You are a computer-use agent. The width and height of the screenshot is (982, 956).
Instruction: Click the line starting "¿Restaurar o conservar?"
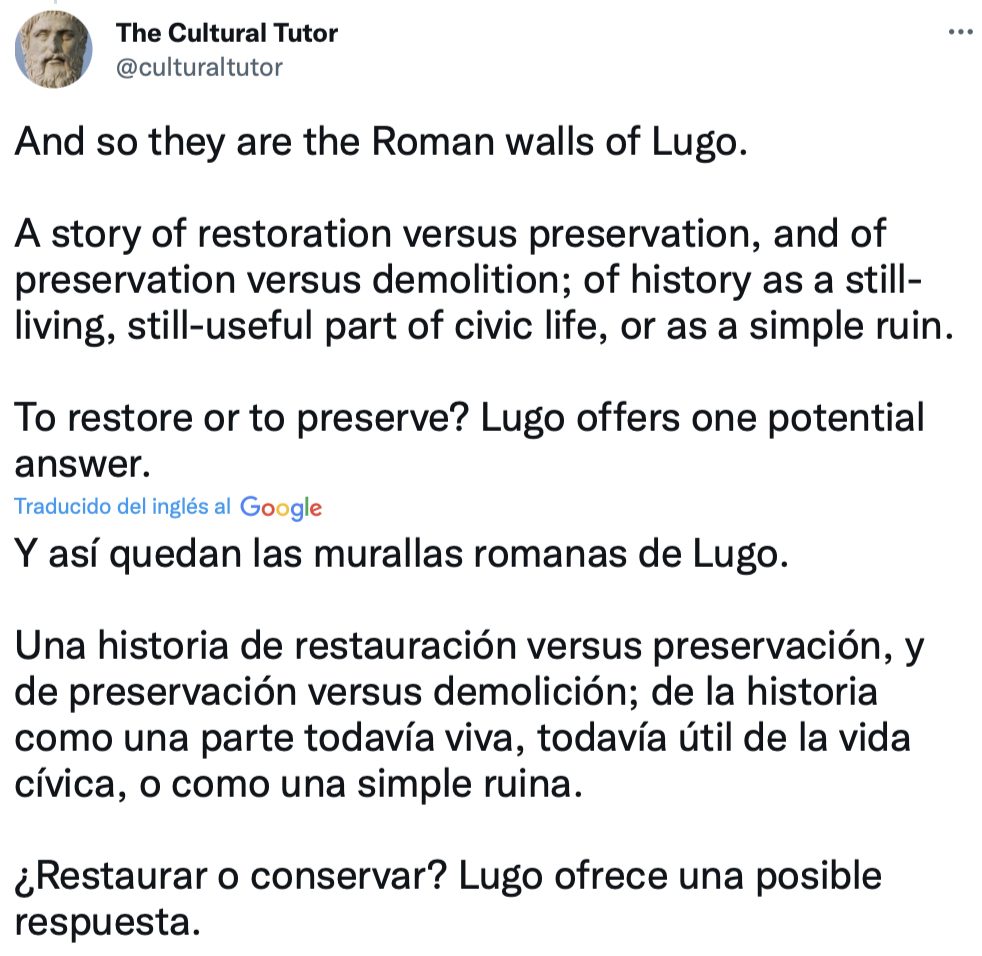coord(449,875)
